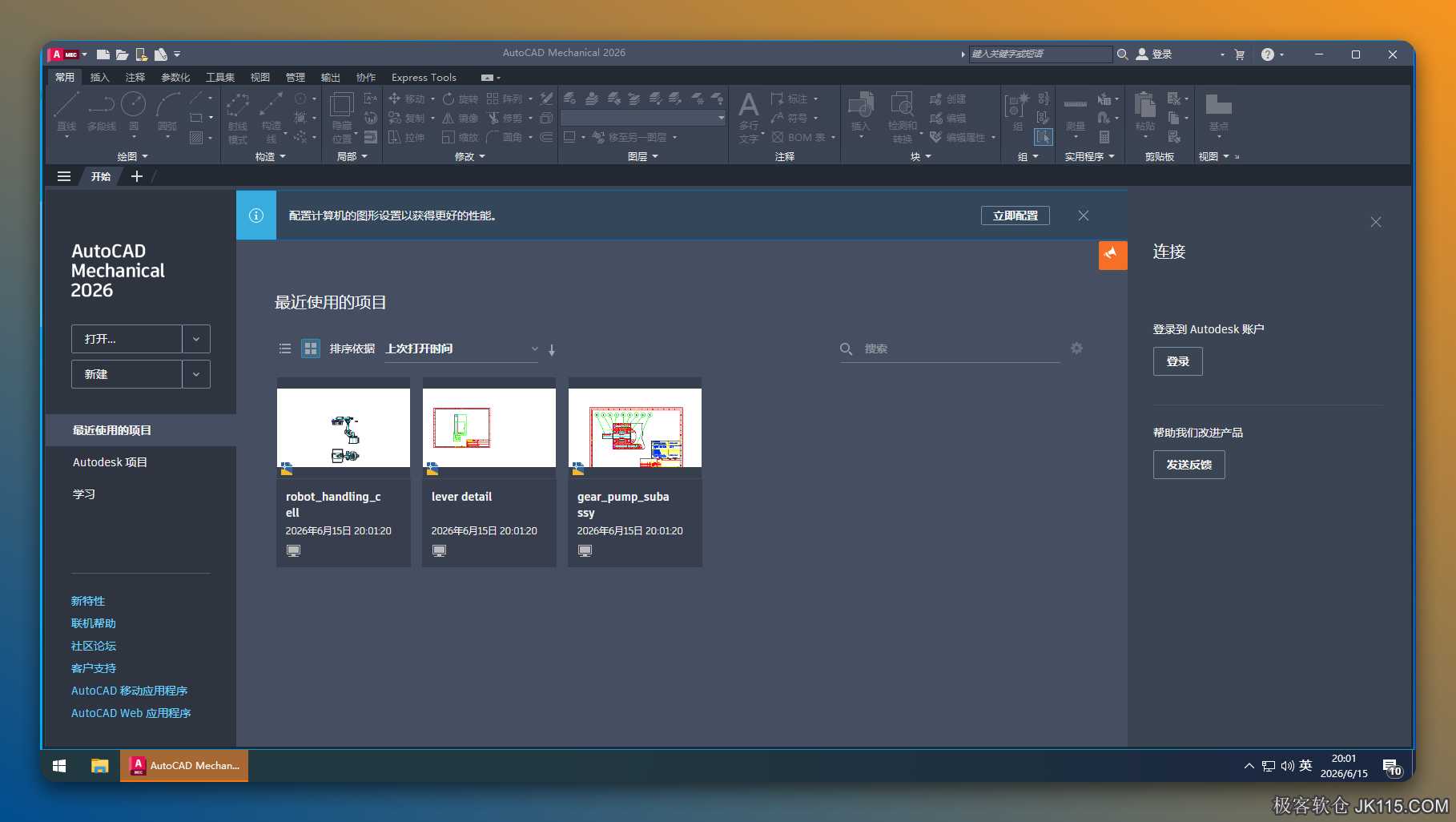
Task: Select the Ray mode (射线模式) tool
Action: [x=238, y=118]
